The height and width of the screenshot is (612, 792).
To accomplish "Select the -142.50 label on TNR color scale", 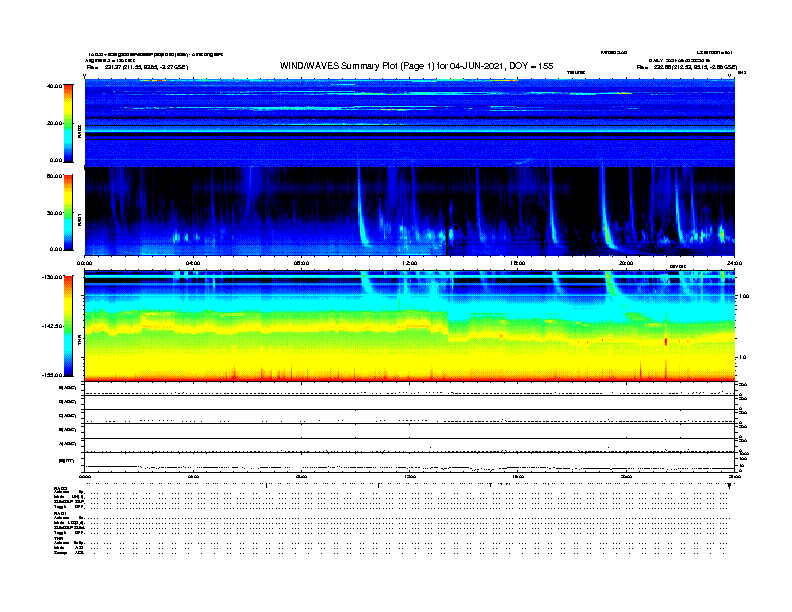I will click(53, 326).
